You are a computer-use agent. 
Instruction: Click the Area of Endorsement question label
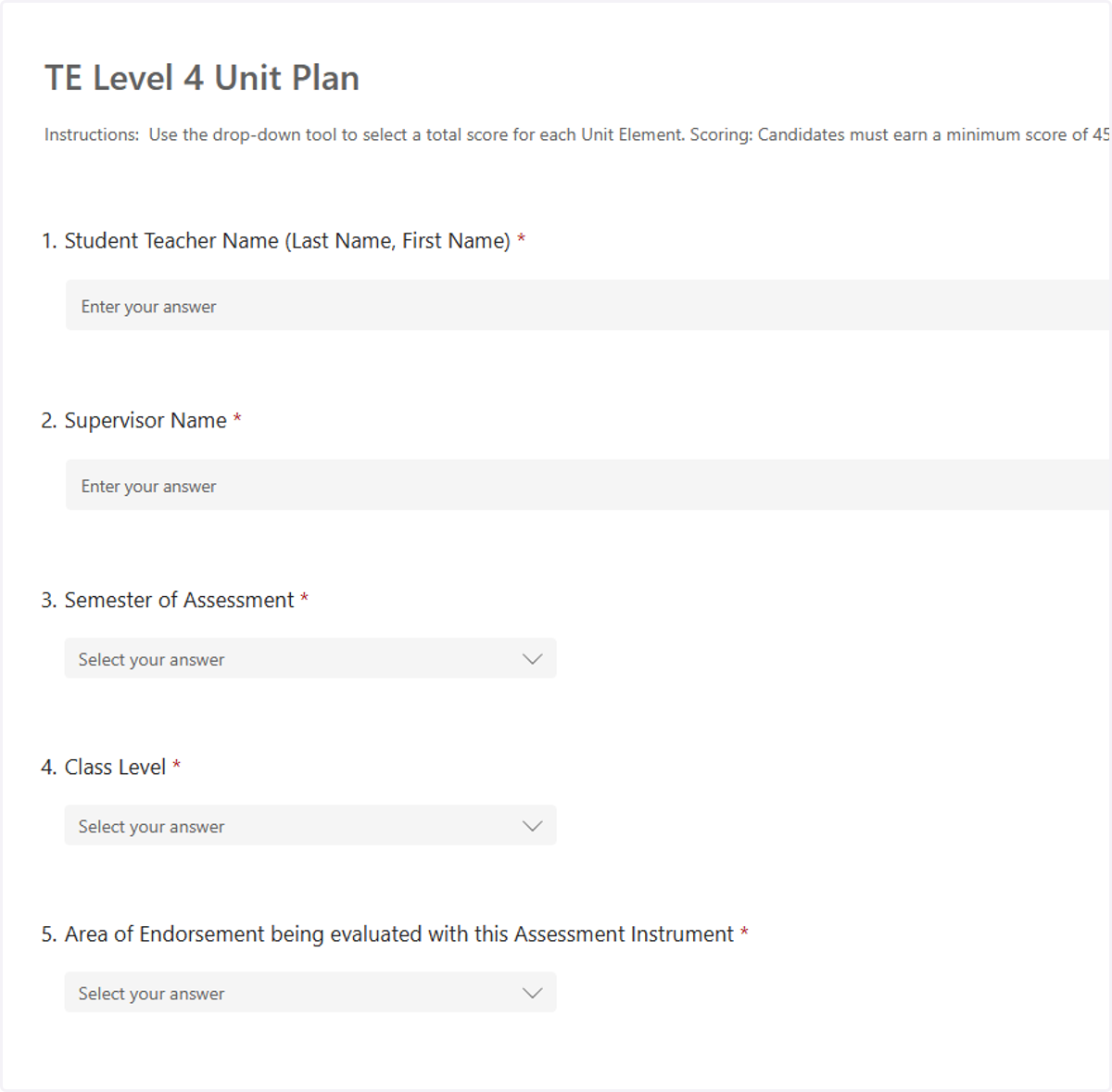(x=398, y=934)
